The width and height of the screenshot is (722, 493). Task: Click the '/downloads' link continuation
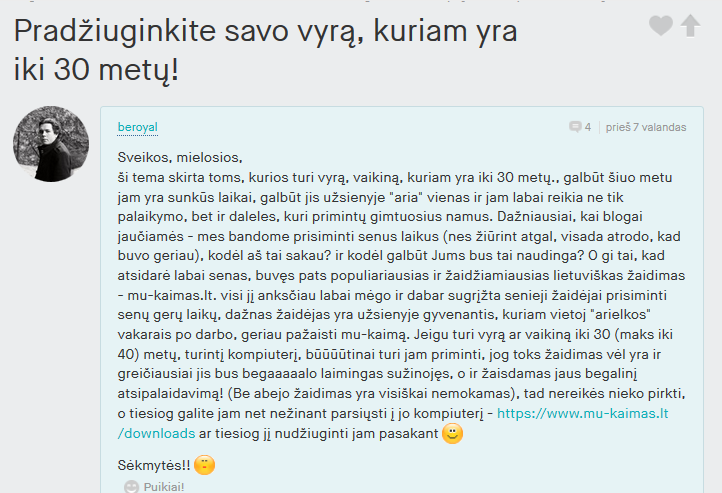click(x=157, y=434)
